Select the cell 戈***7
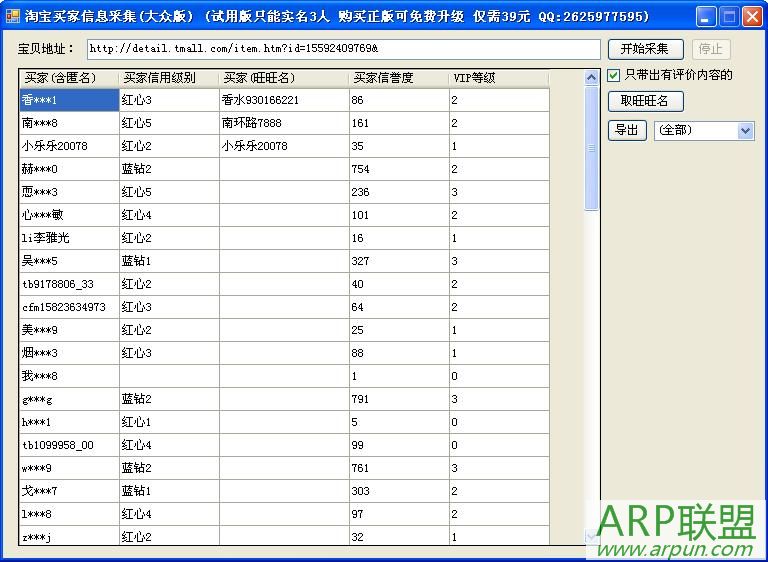Image resolution: width=768 pixels, height=562 pixels. coord(69,491)
